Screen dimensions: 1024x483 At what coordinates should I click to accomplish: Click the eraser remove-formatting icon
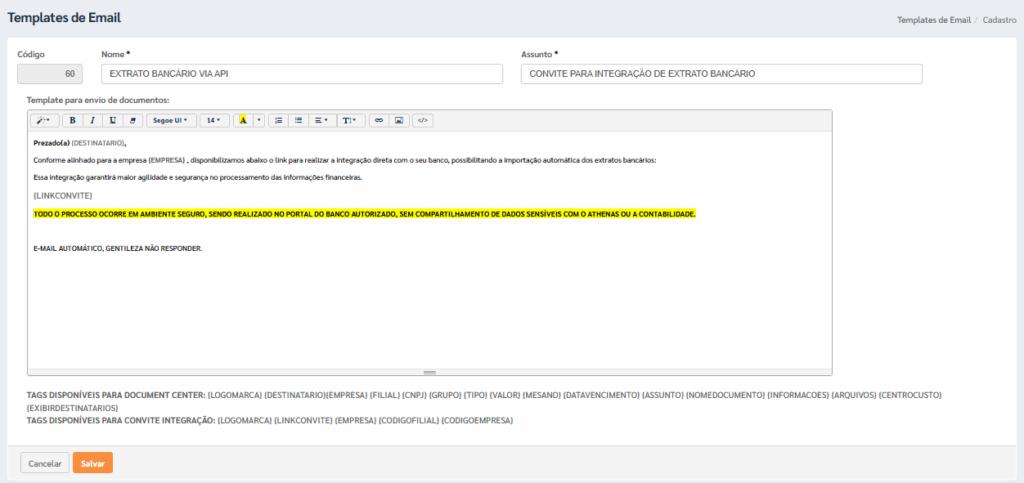point(132,120)
